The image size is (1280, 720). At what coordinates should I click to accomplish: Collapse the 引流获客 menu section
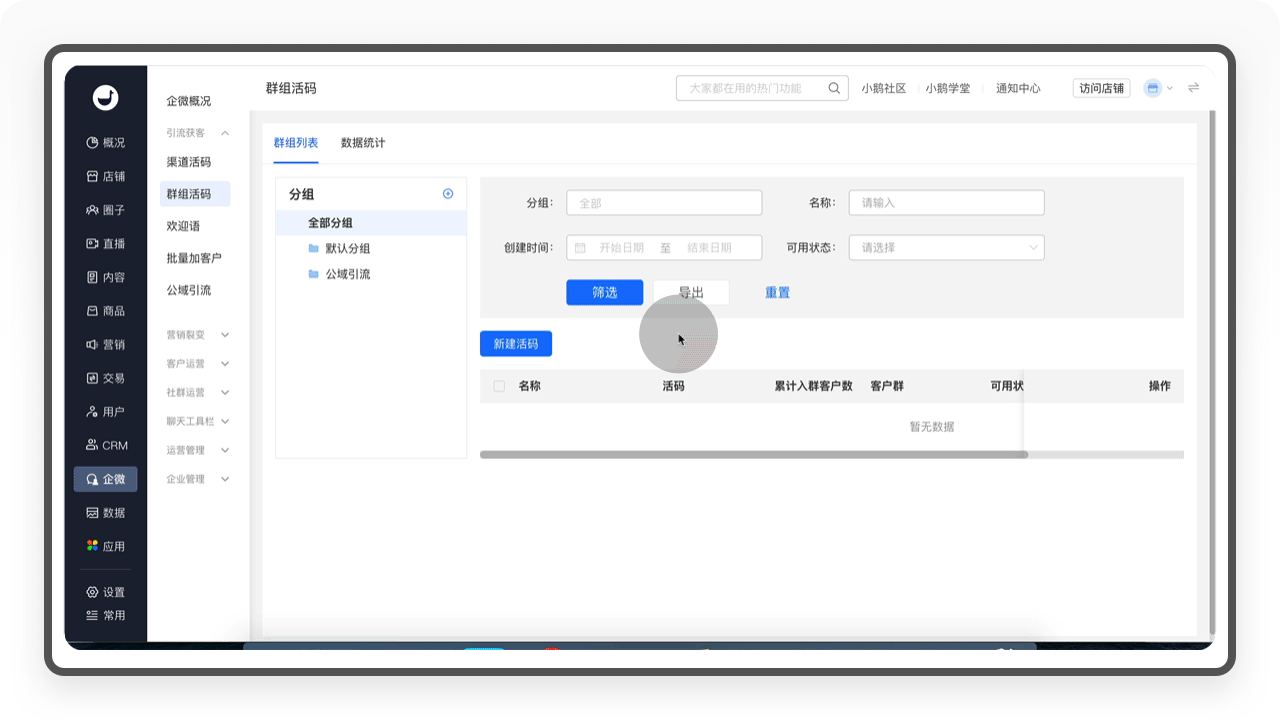[198, 133]
